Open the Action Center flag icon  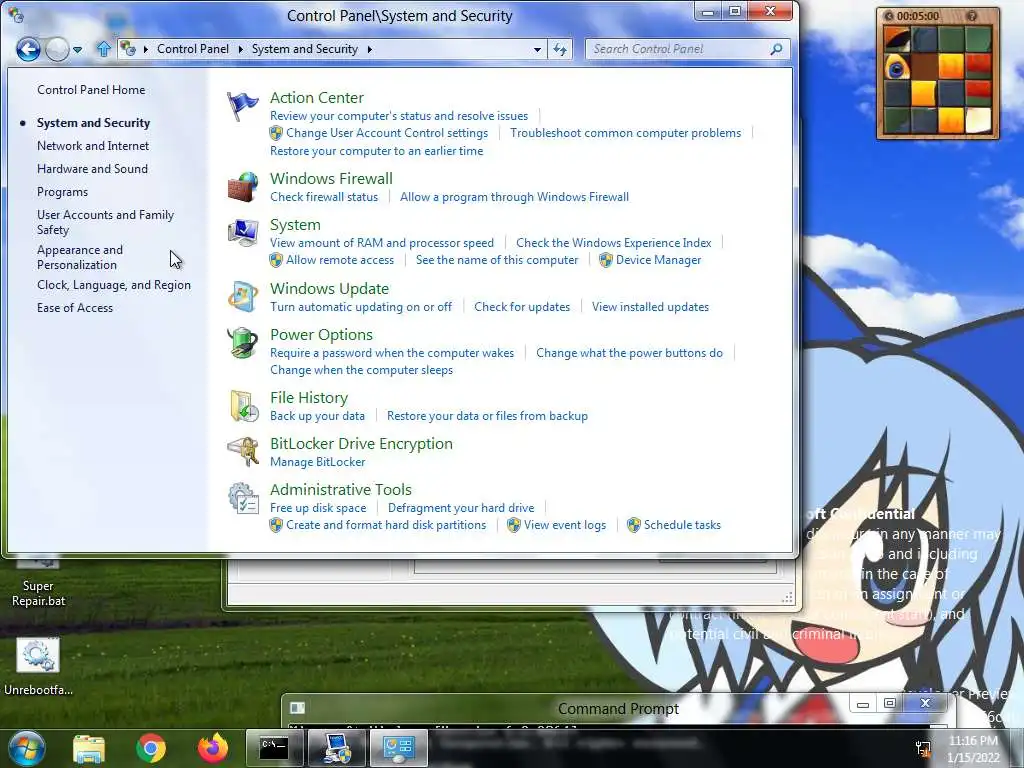click(242, 106)
